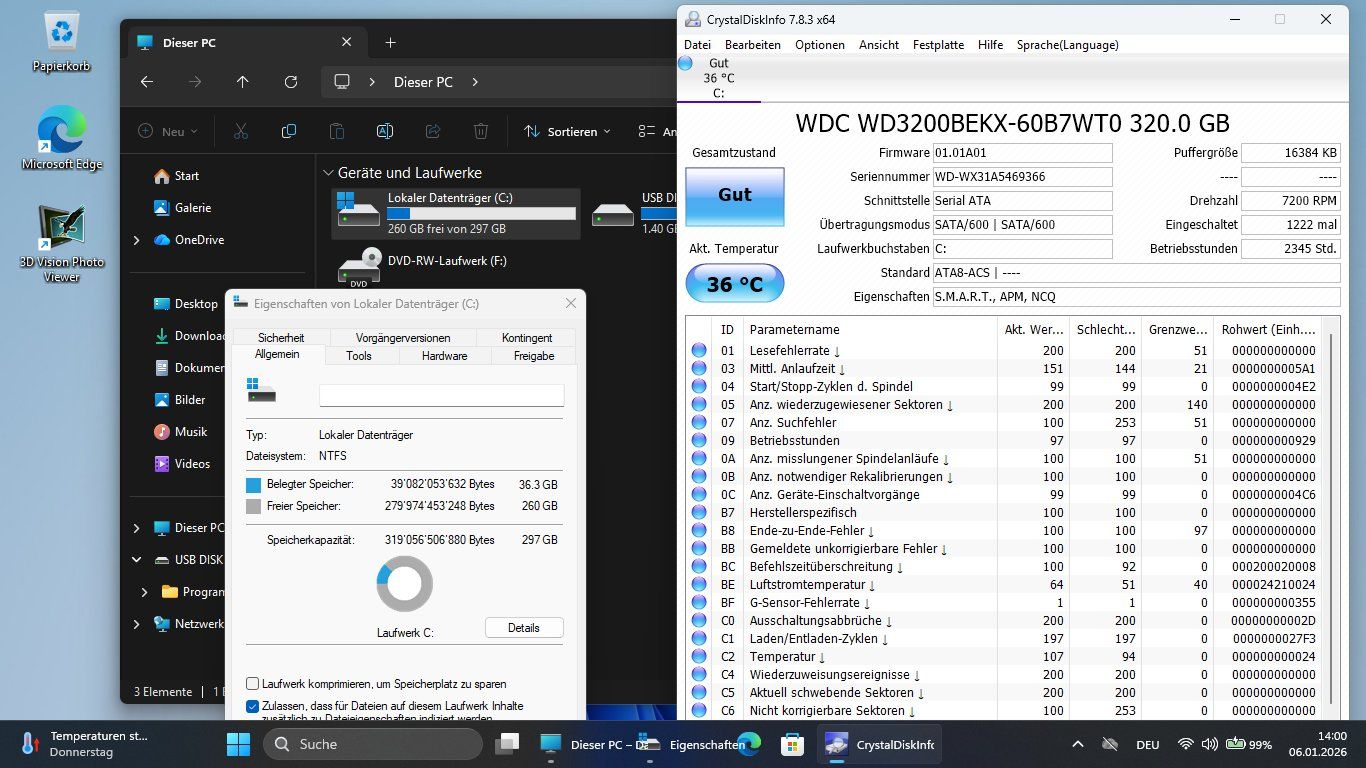Click the 36 °C temperature button
This screenshot has width=1366, height=768.
click(x=735, y=284)
